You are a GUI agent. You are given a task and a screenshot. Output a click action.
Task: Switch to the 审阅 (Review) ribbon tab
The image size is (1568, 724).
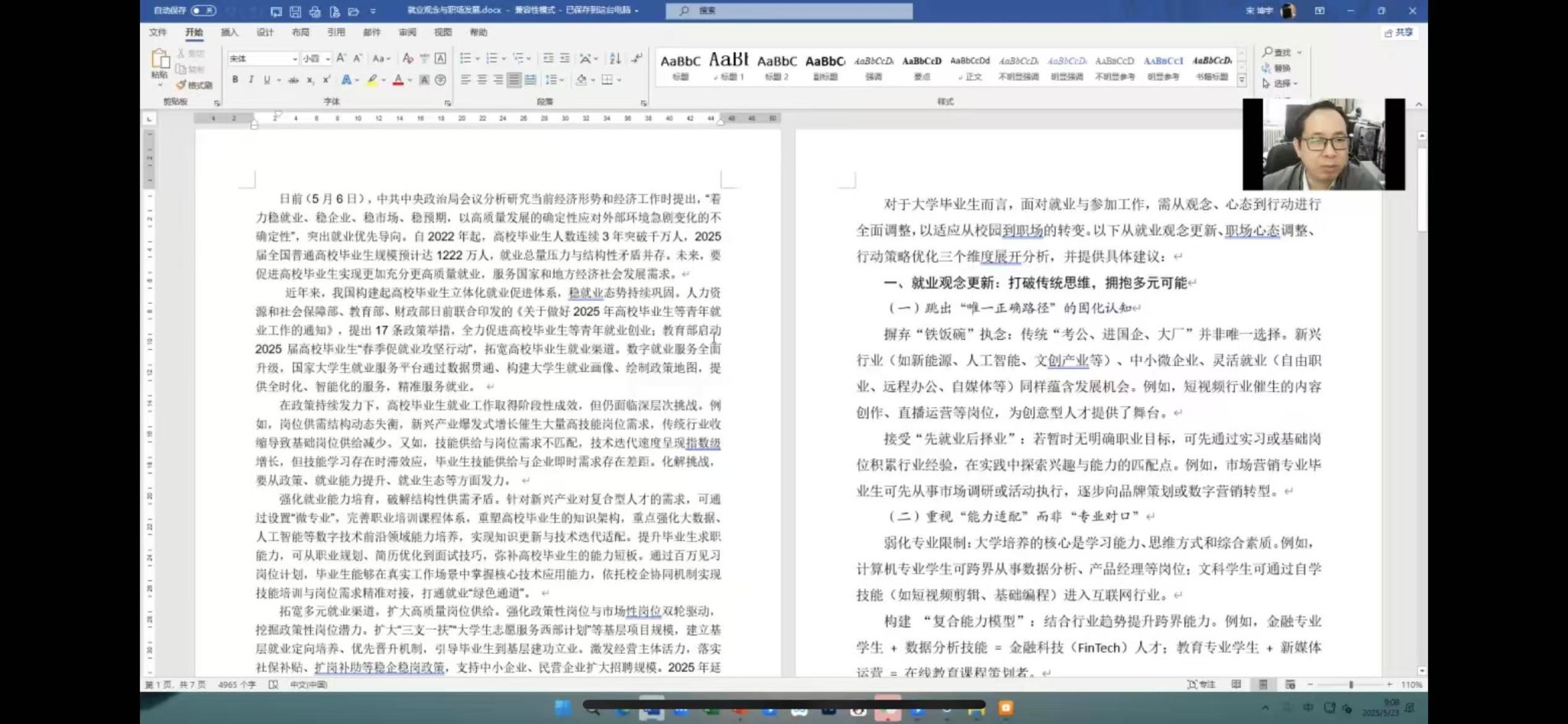click(407, 32)
